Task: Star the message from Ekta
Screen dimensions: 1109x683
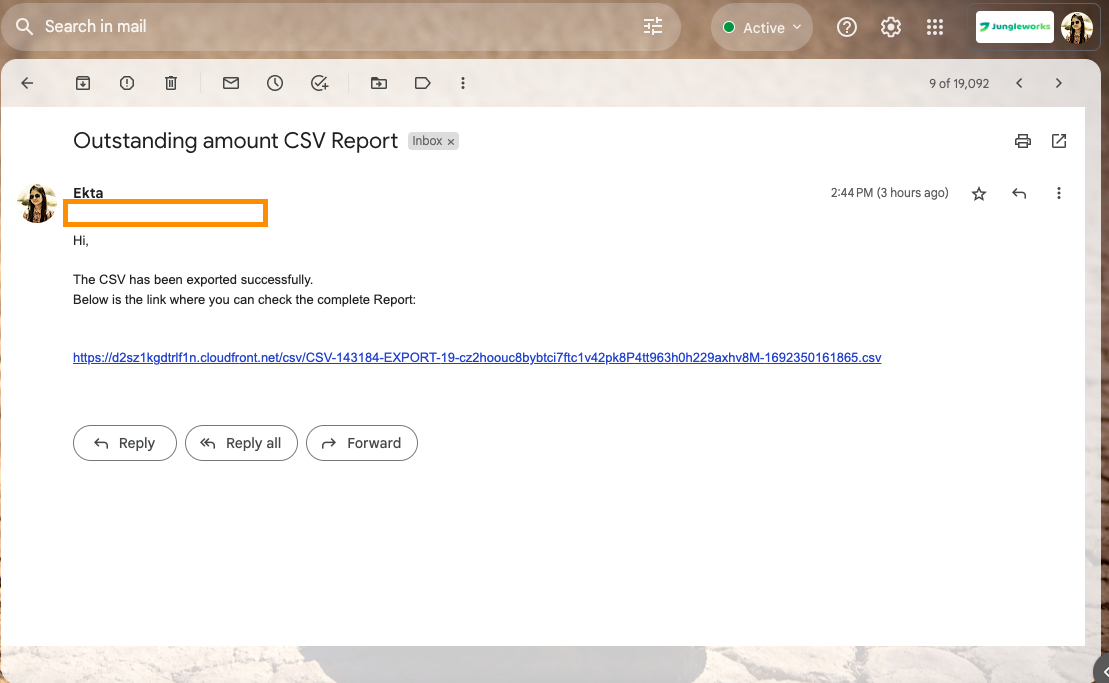Action: pos(979,194)
